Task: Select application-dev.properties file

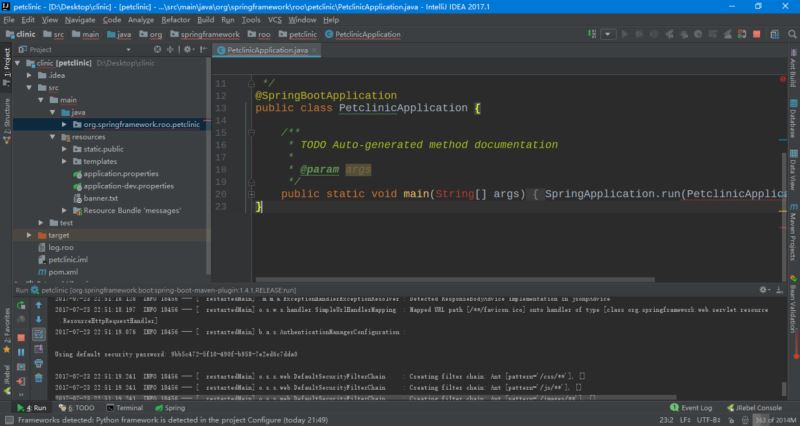Action: (x=129, y=186)
